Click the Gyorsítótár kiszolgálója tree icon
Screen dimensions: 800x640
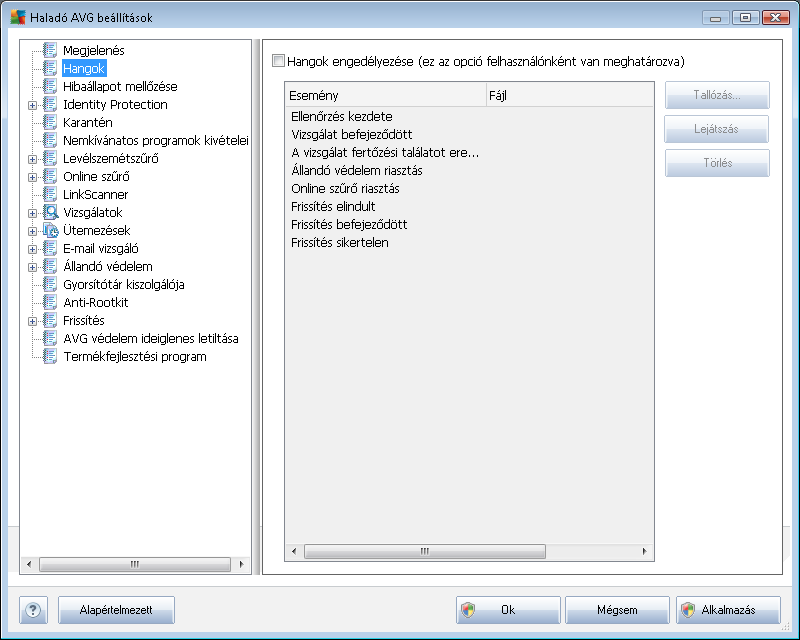point(50,284)
